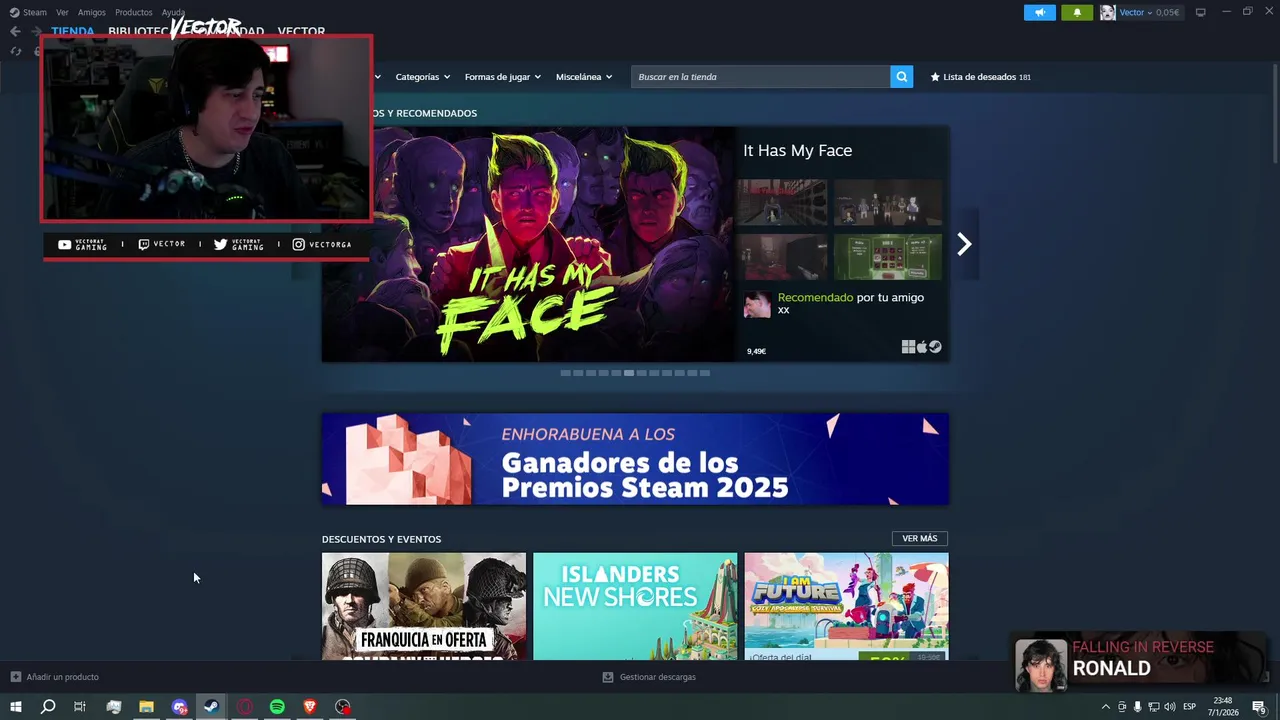Select the first carousel page dot

click(x=565, y=373)
